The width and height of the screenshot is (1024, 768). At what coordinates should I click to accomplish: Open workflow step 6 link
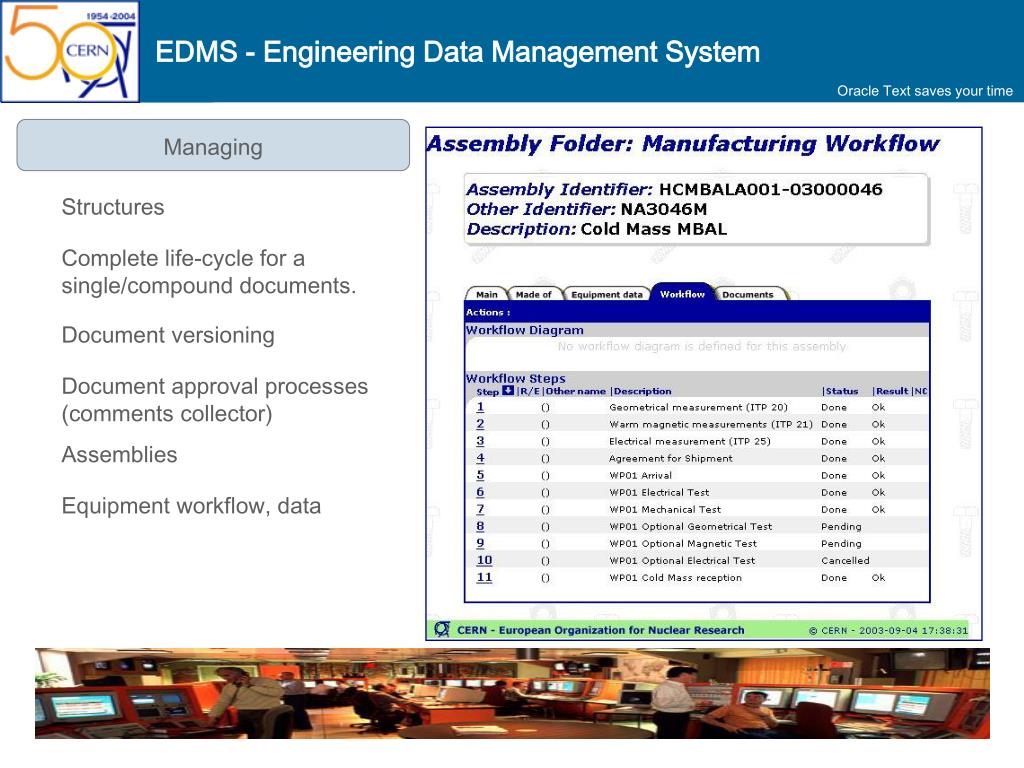(480, 492)
